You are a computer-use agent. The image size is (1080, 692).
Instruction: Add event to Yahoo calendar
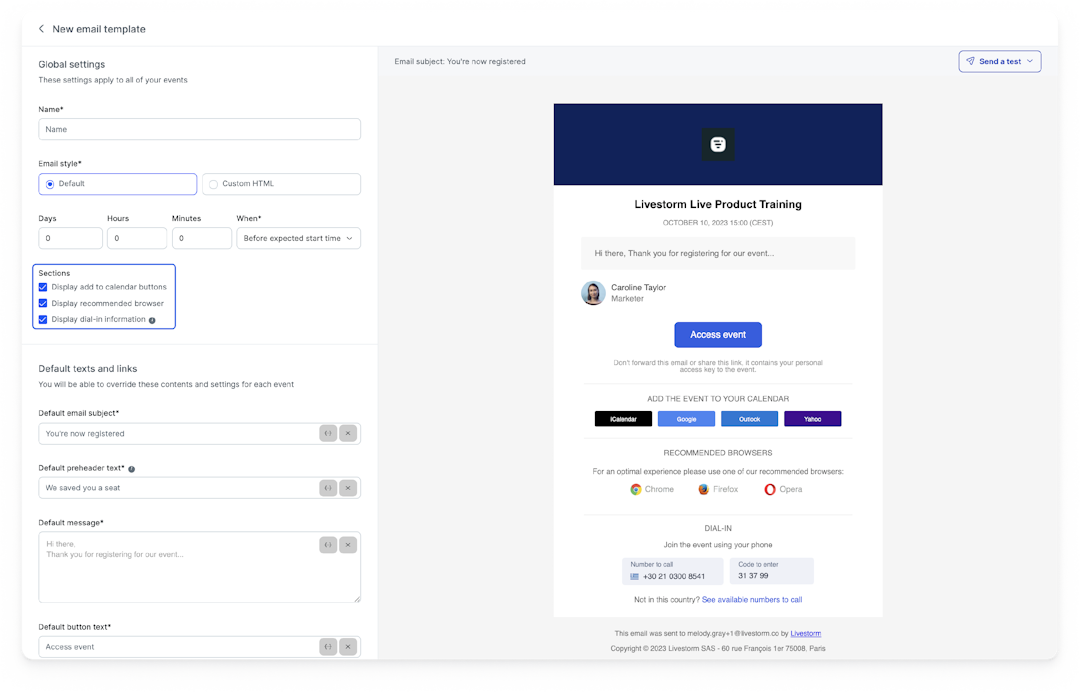pos(813,419)
